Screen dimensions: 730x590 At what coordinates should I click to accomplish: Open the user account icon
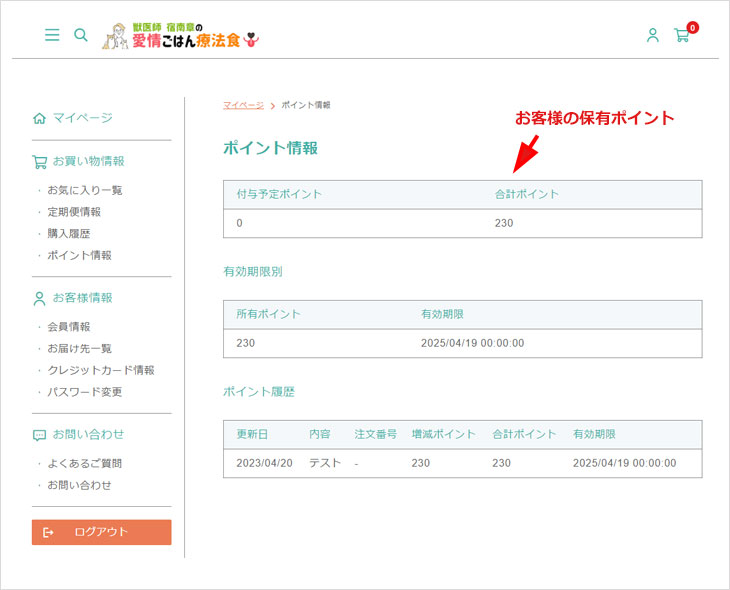tap(653, 35)
